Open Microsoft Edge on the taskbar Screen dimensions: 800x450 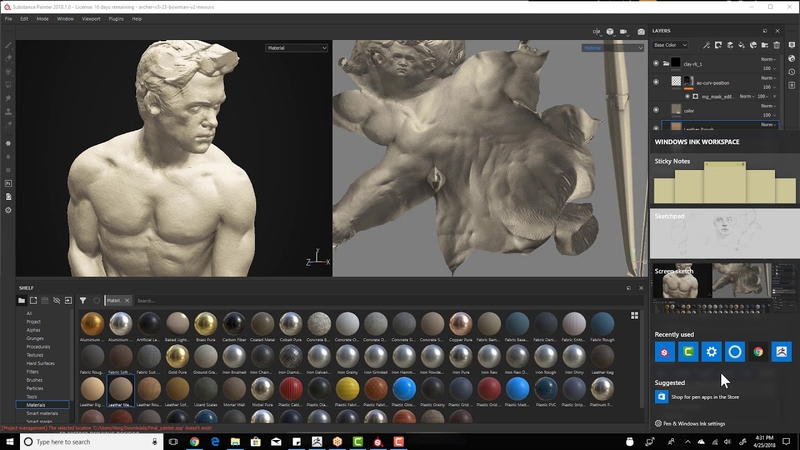click(x=215, y=442)
